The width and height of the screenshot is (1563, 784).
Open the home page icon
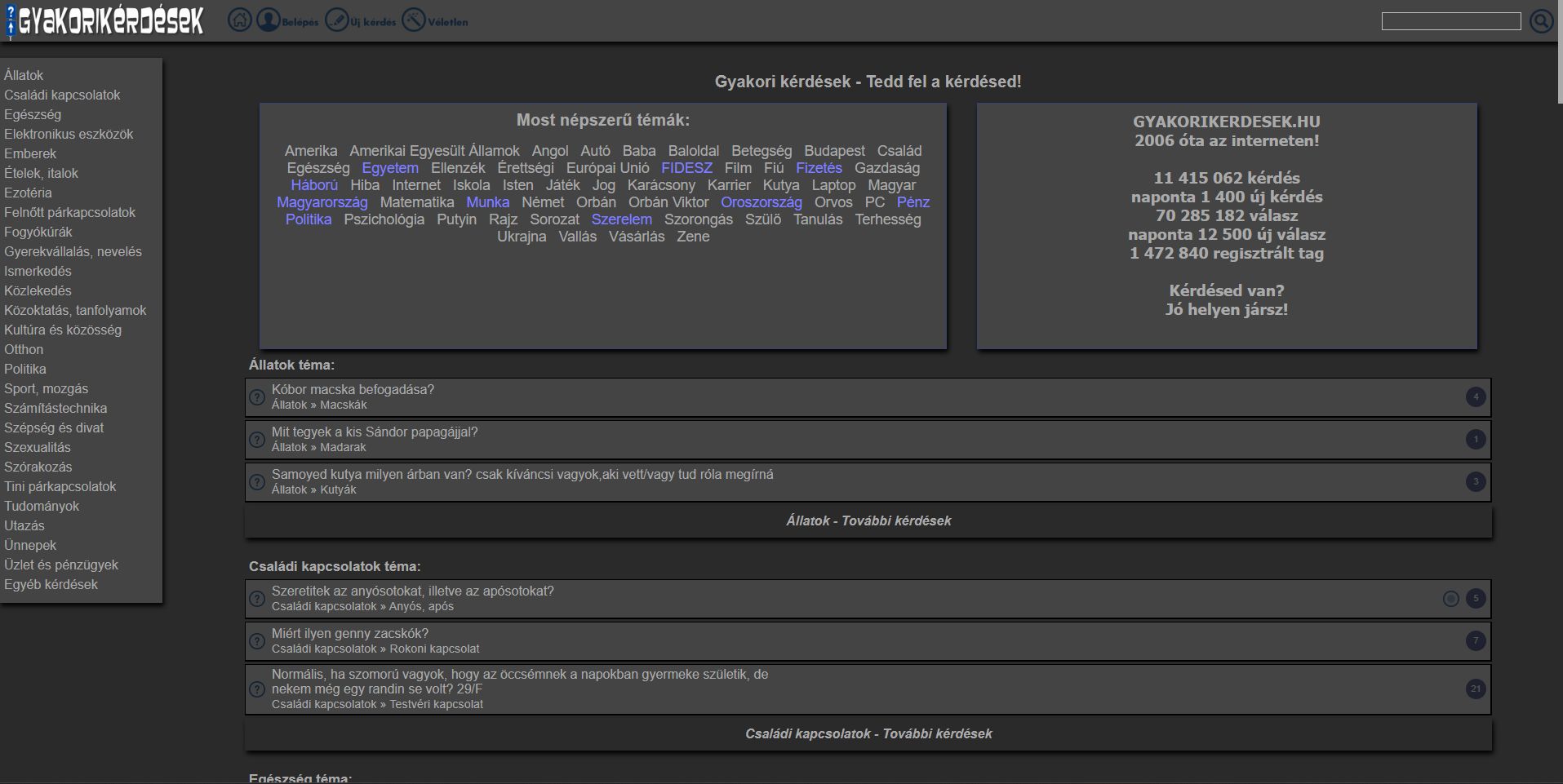pyautogui.click(x=239, y=20)
